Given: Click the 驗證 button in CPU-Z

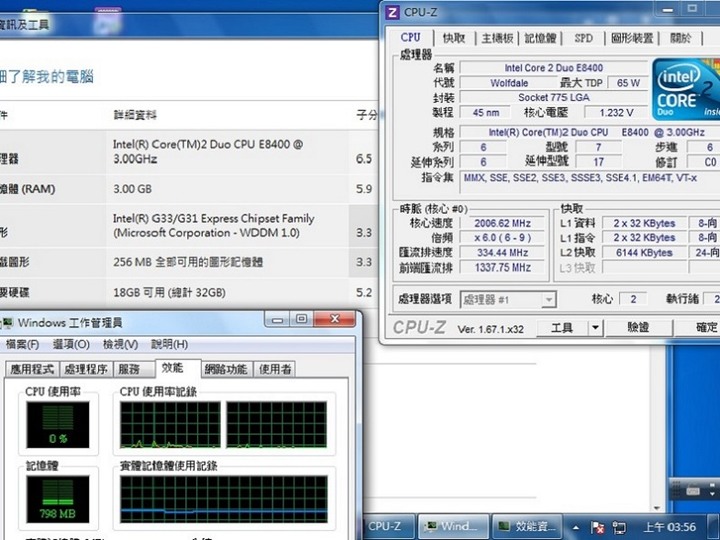Looking at the screenshot, I should point(638,328).
